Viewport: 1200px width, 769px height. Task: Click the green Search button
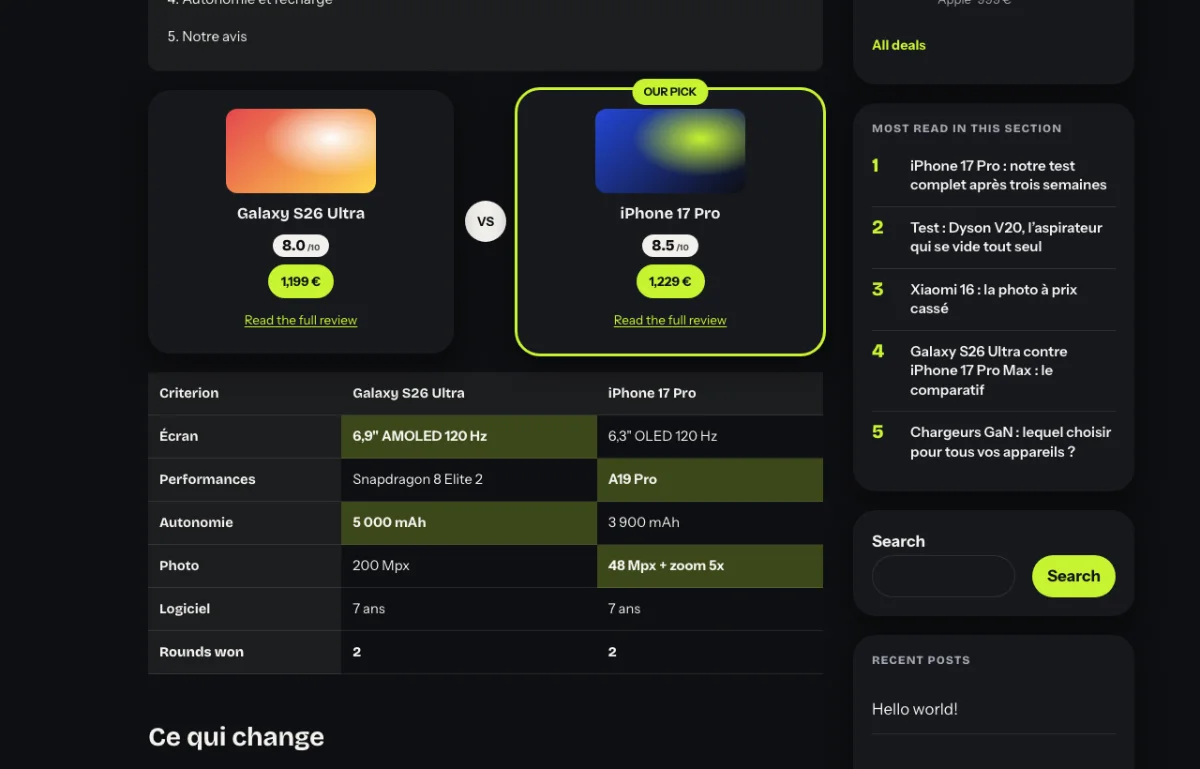[x=1073, y=576]
